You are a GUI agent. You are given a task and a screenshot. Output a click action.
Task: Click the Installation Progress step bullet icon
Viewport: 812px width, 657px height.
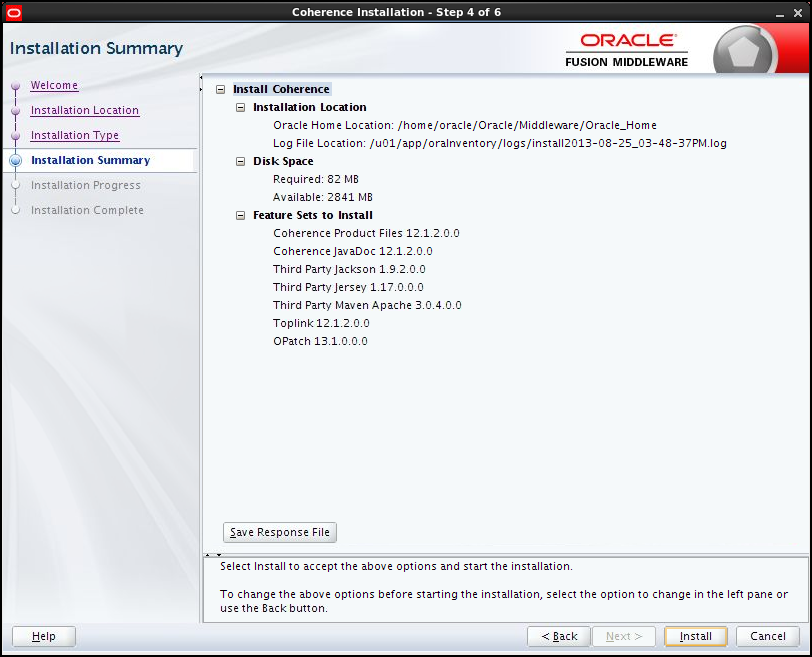pos(16,185)
